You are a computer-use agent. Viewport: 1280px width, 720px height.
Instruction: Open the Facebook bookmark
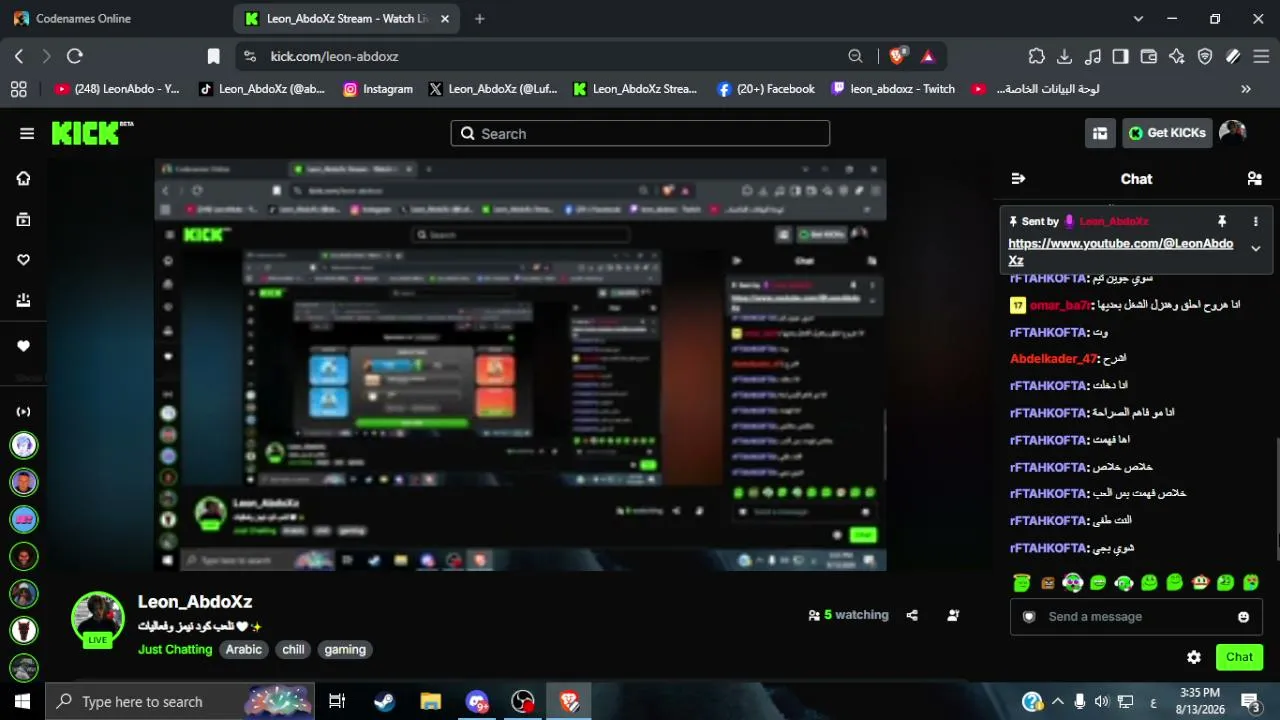point(766,89)
